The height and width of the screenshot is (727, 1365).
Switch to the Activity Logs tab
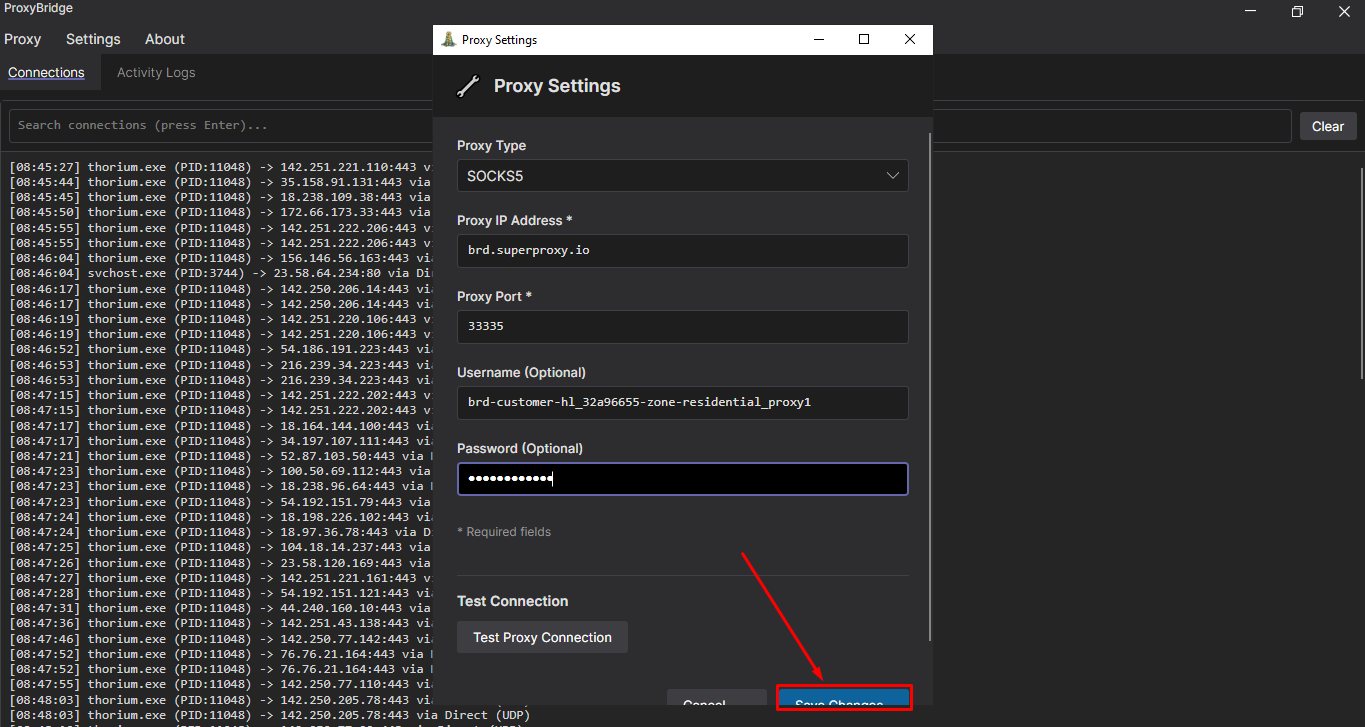tap(156, 72)
